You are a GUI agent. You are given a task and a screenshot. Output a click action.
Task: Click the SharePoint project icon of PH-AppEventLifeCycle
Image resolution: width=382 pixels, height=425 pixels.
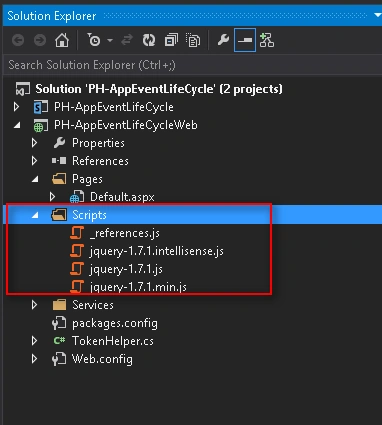pos(41,107)
